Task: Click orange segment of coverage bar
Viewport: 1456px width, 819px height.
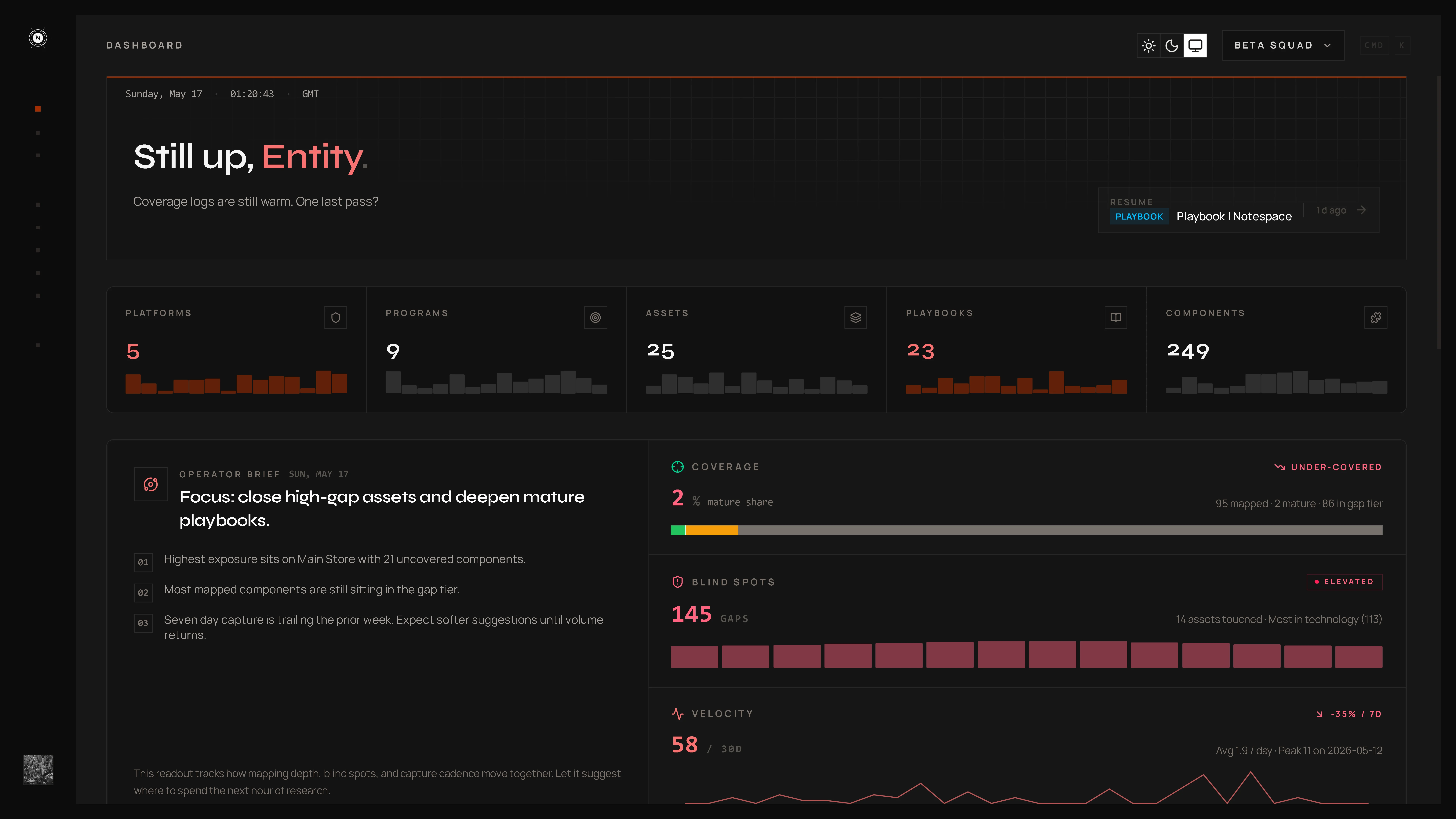Action: click(712, 530)
